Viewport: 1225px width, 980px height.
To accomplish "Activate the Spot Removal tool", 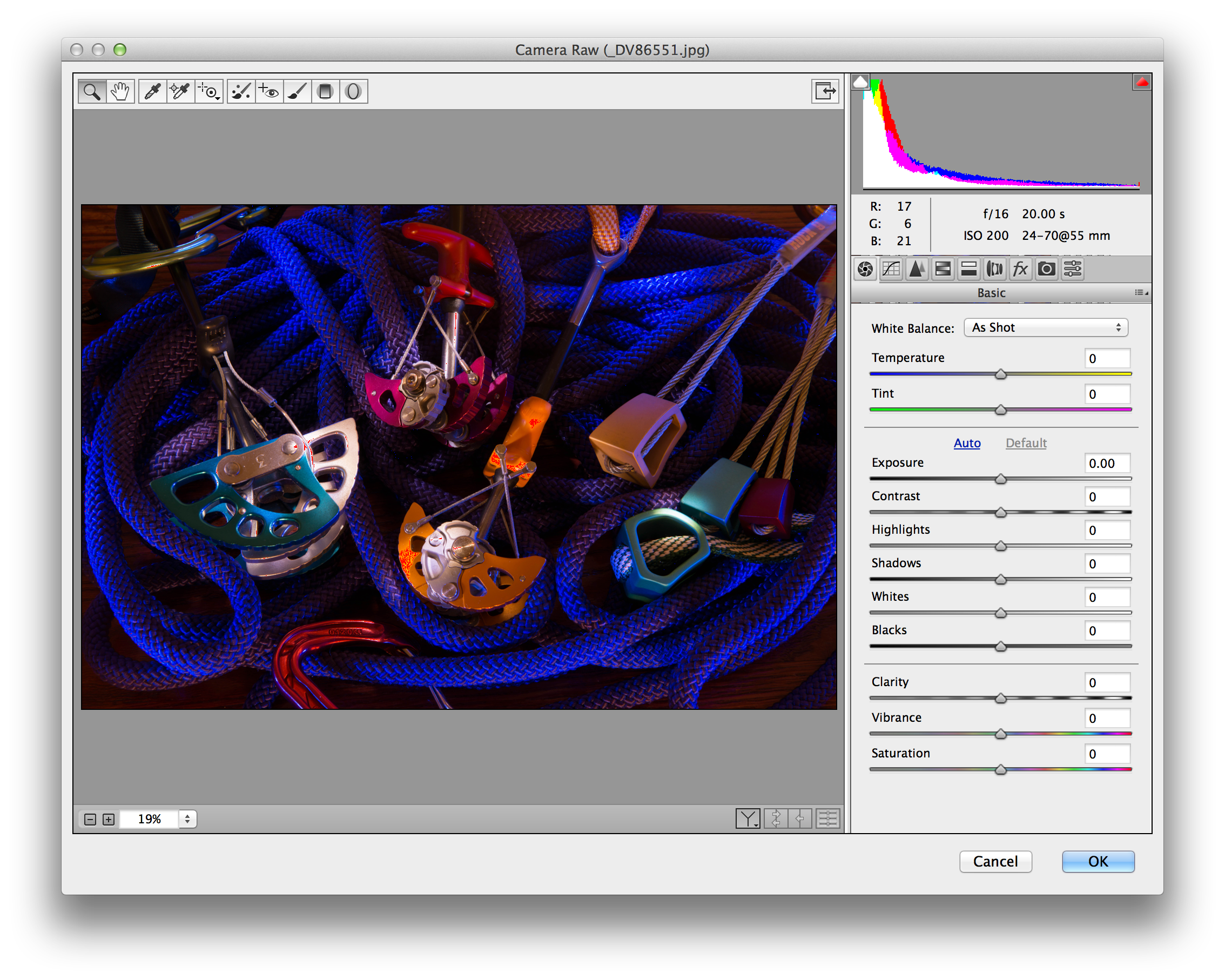I will coord(241,91).
